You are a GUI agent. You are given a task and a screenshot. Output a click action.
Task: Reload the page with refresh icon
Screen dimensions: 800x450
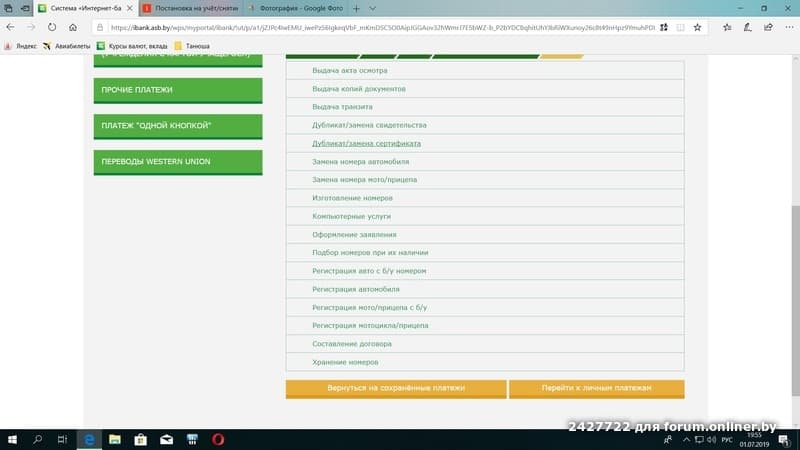(x=52, y=27)
